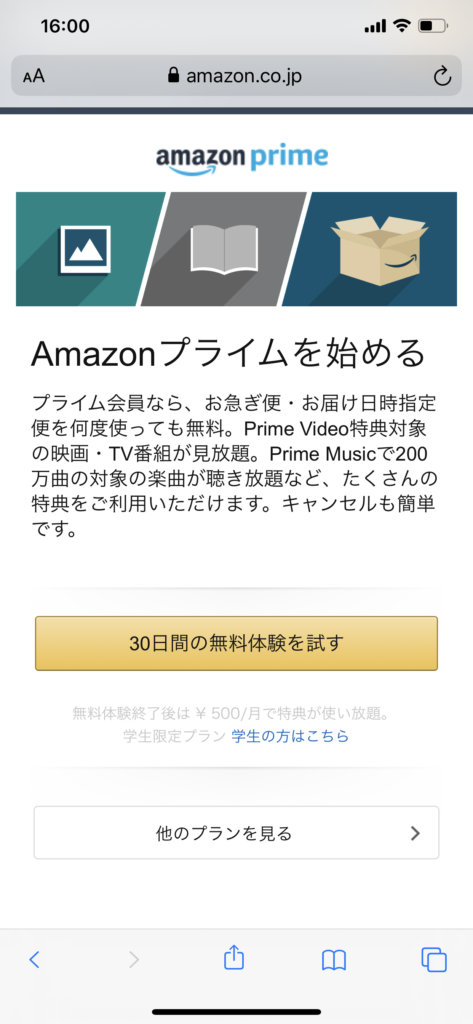
Task: Tap the open book icon in banner
Action: click(x=224, y=249)
